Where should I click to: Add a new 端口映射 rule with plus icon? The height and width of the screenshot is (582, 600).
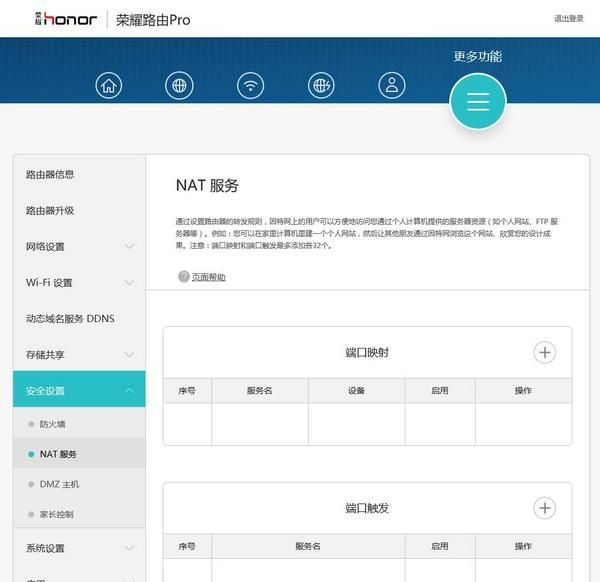[545, 352]
